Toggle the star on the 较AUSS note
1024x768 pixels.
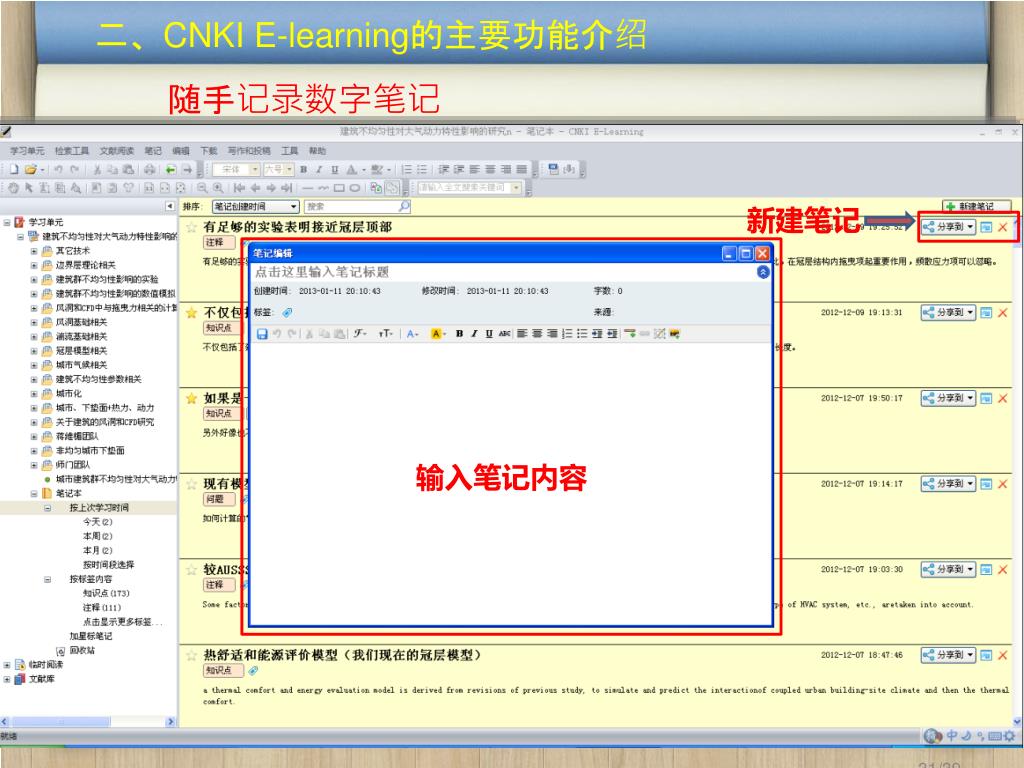coord(191,569)
